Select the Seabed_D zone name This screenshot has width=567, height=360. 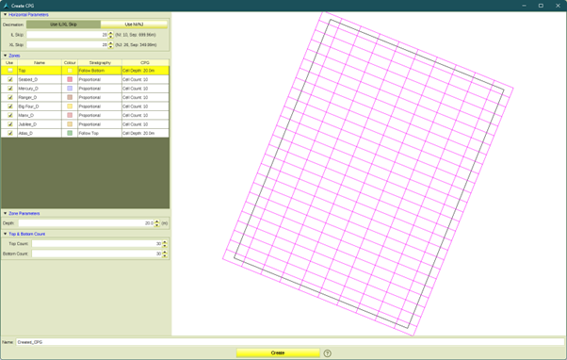coord(39,80)
